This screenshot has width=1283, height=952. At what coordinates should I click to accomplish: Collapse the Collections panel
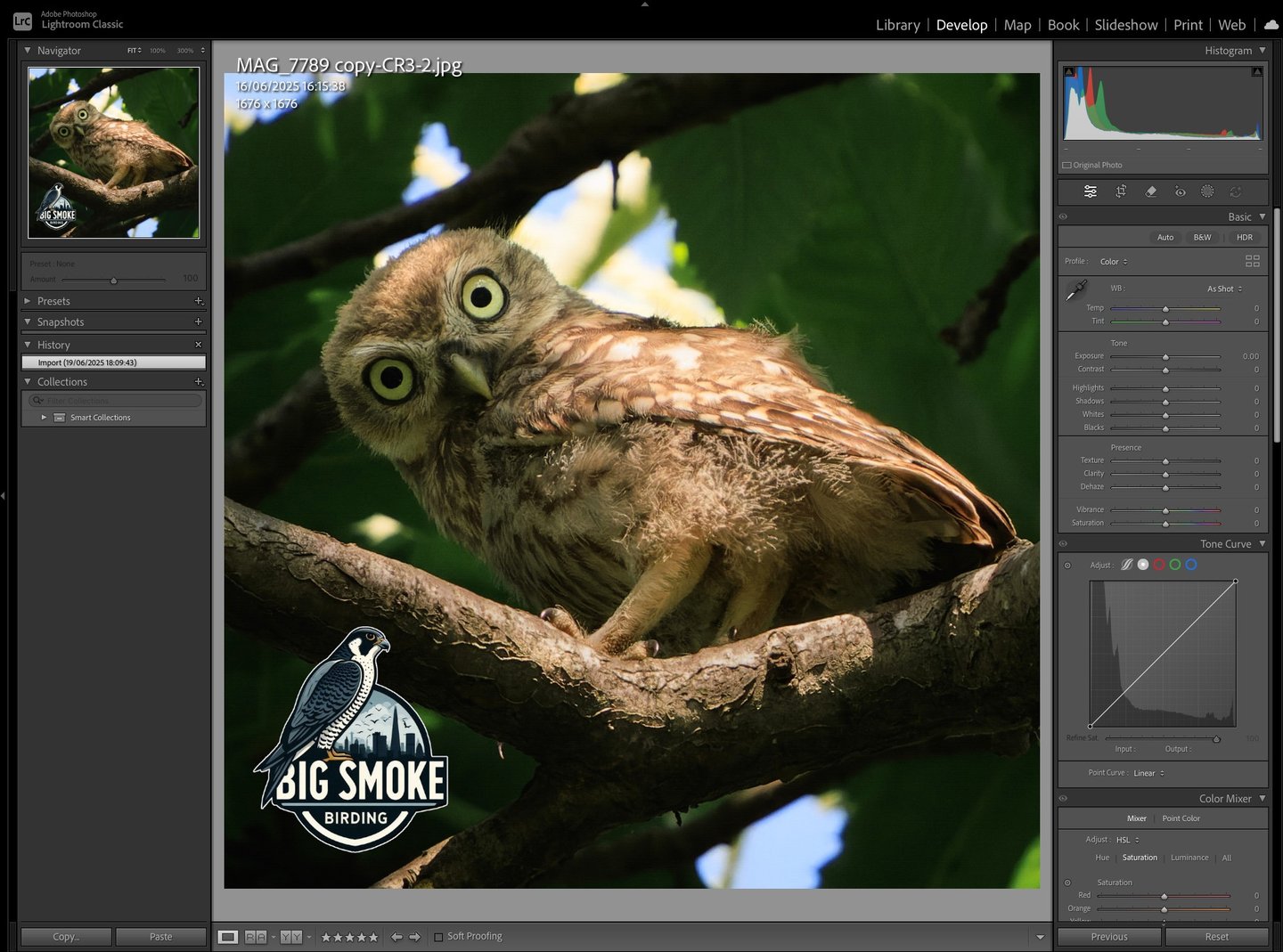point(28,382)
